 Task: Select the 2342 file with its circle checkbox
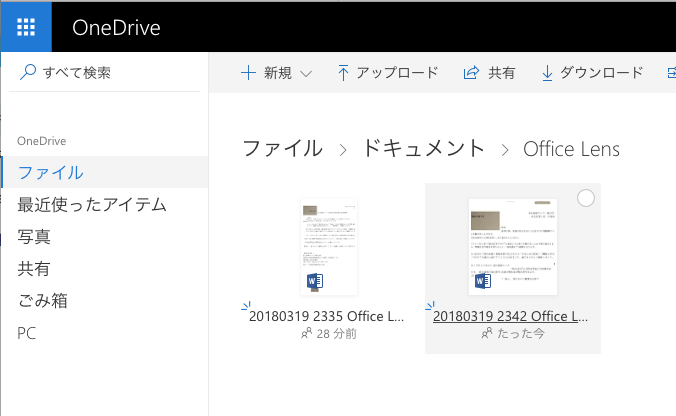(585, 198)
